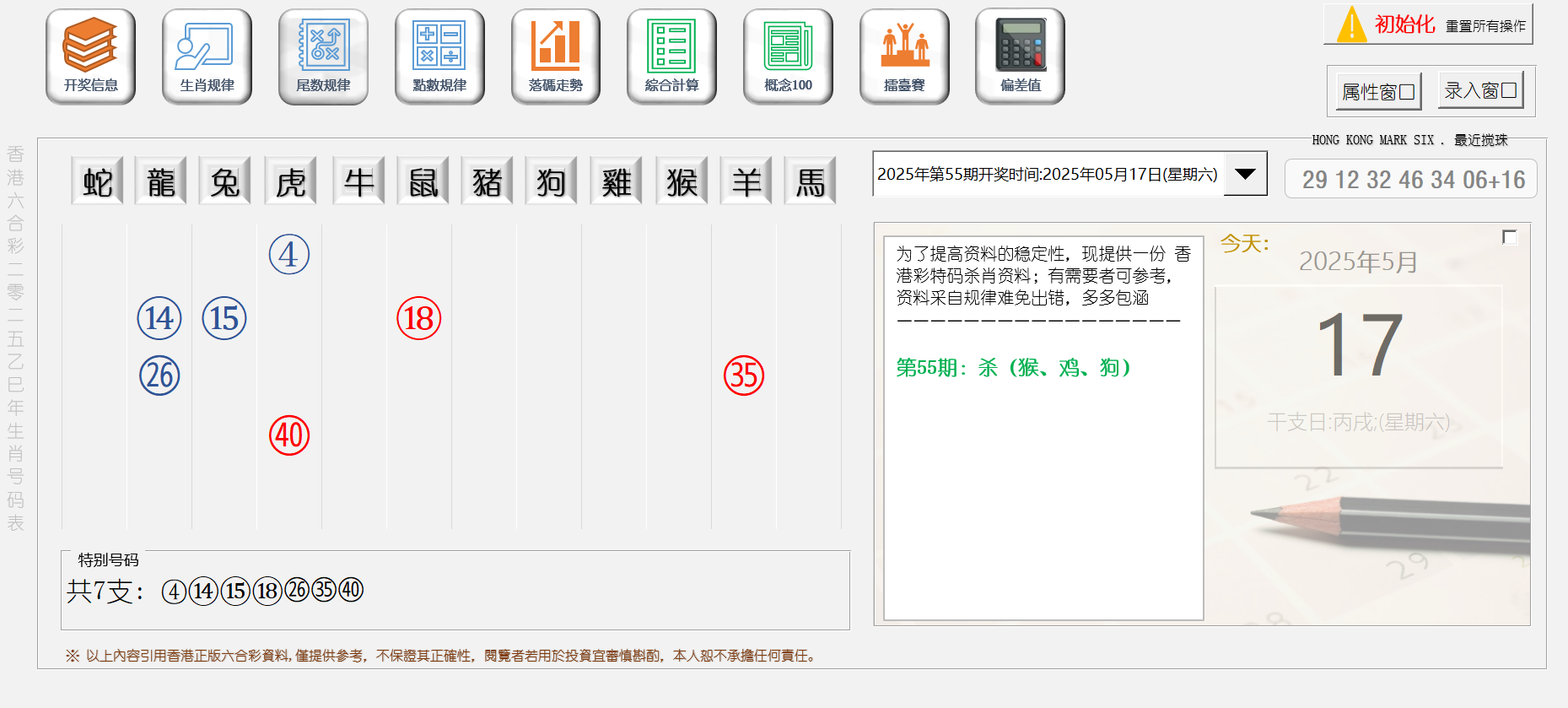
Task: Toggle the checkbox above the calendar
Action: pyautogui.click(x=1510, y=237)
